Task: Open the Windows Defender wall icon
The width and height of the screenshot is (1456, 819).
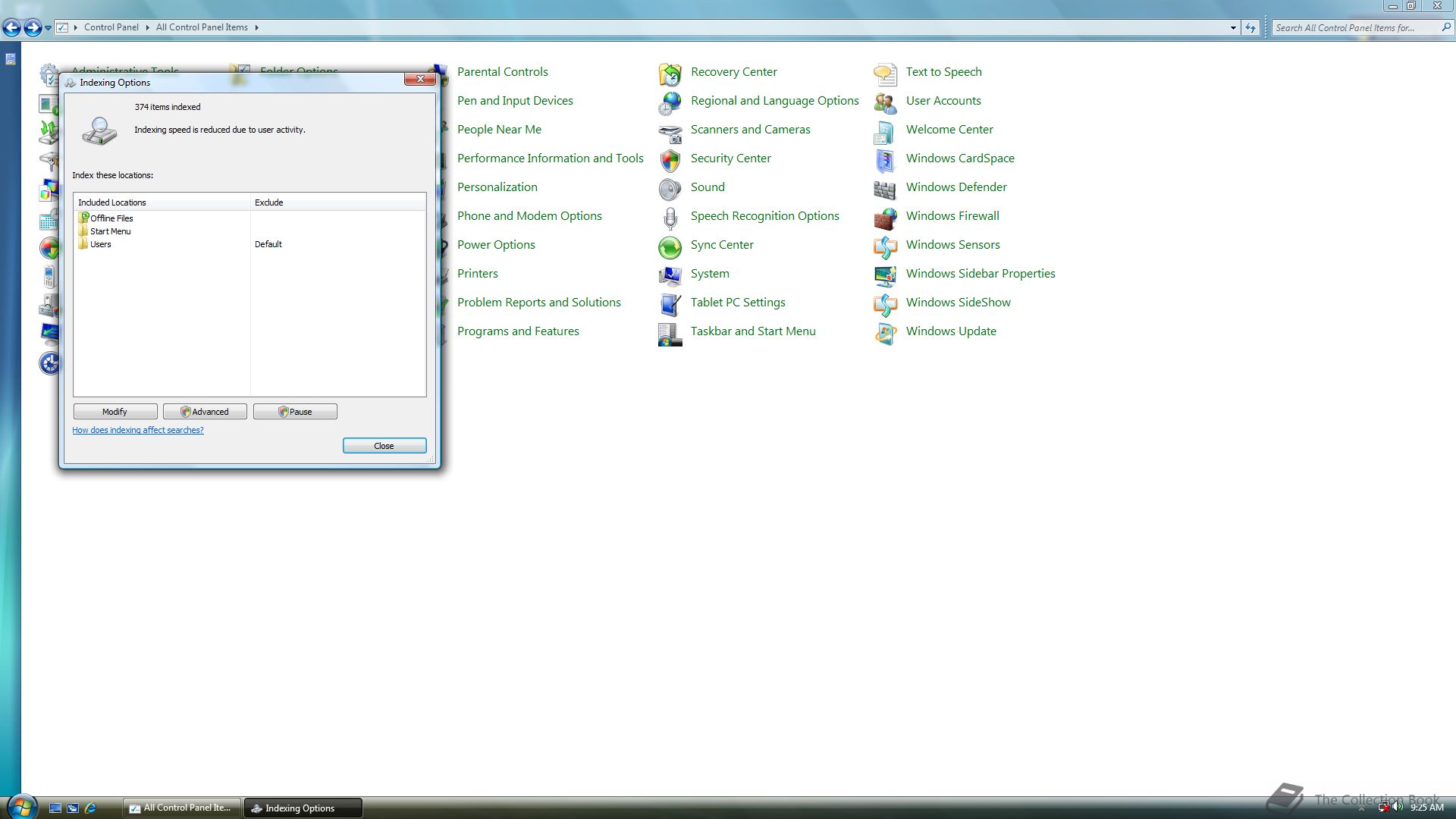Action: click(885, 189)
